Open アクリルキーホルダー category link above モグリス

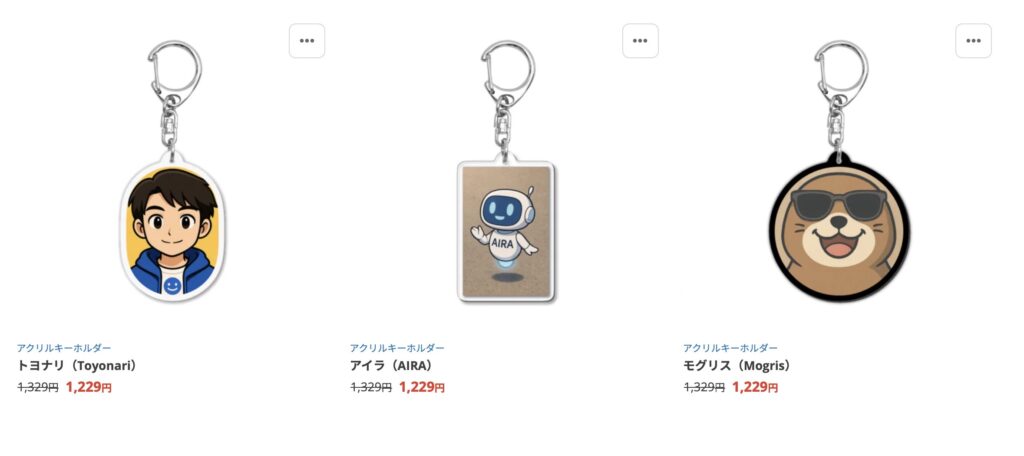pos(730,348)
